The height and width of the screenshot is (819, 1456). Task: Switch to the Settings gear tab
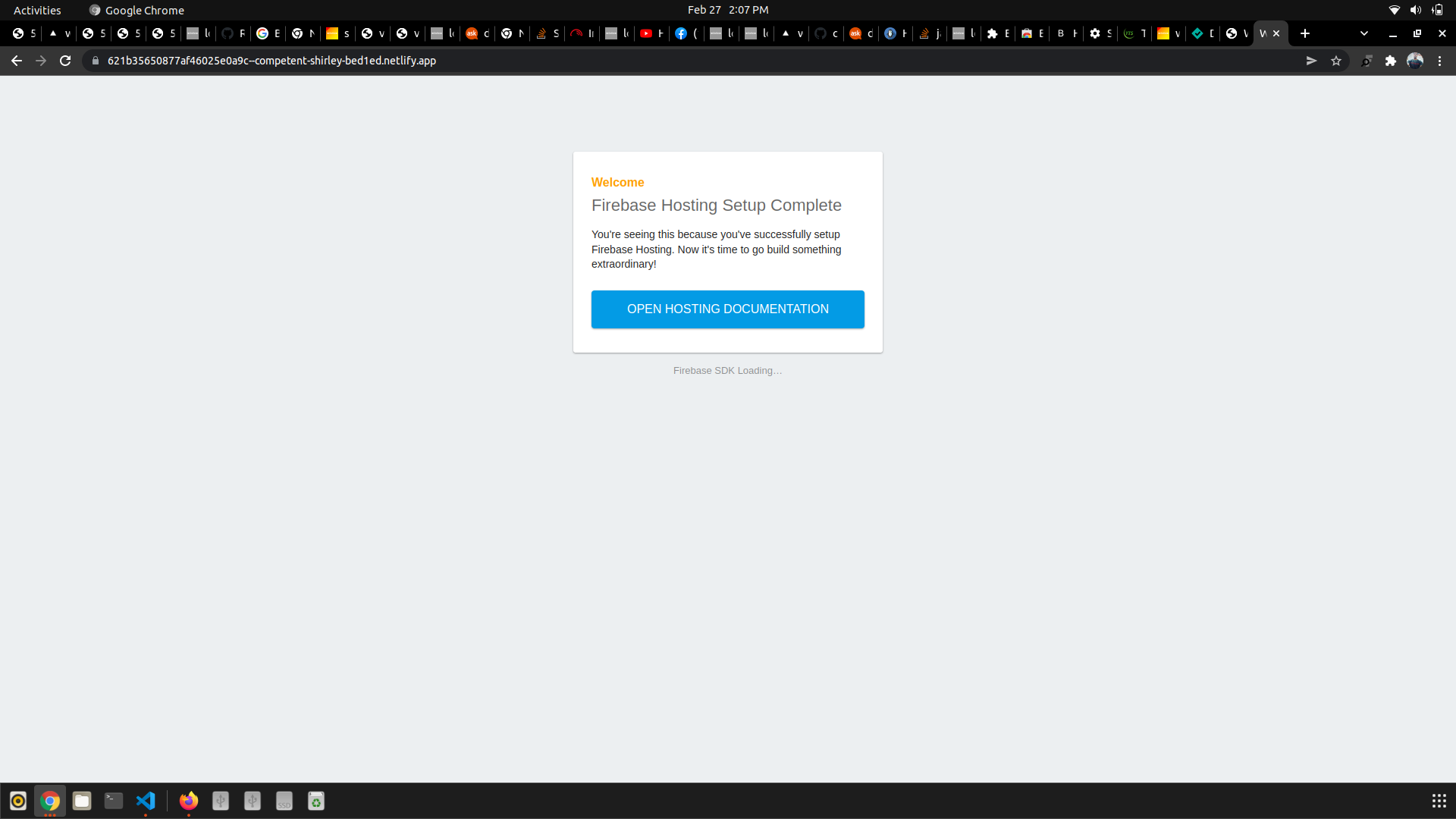[x=1101, y=33]
